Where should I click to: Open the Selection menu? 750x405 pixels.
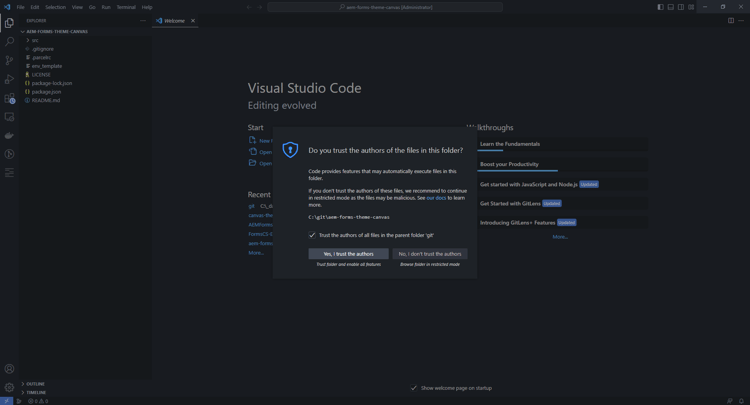coord(55,7)
